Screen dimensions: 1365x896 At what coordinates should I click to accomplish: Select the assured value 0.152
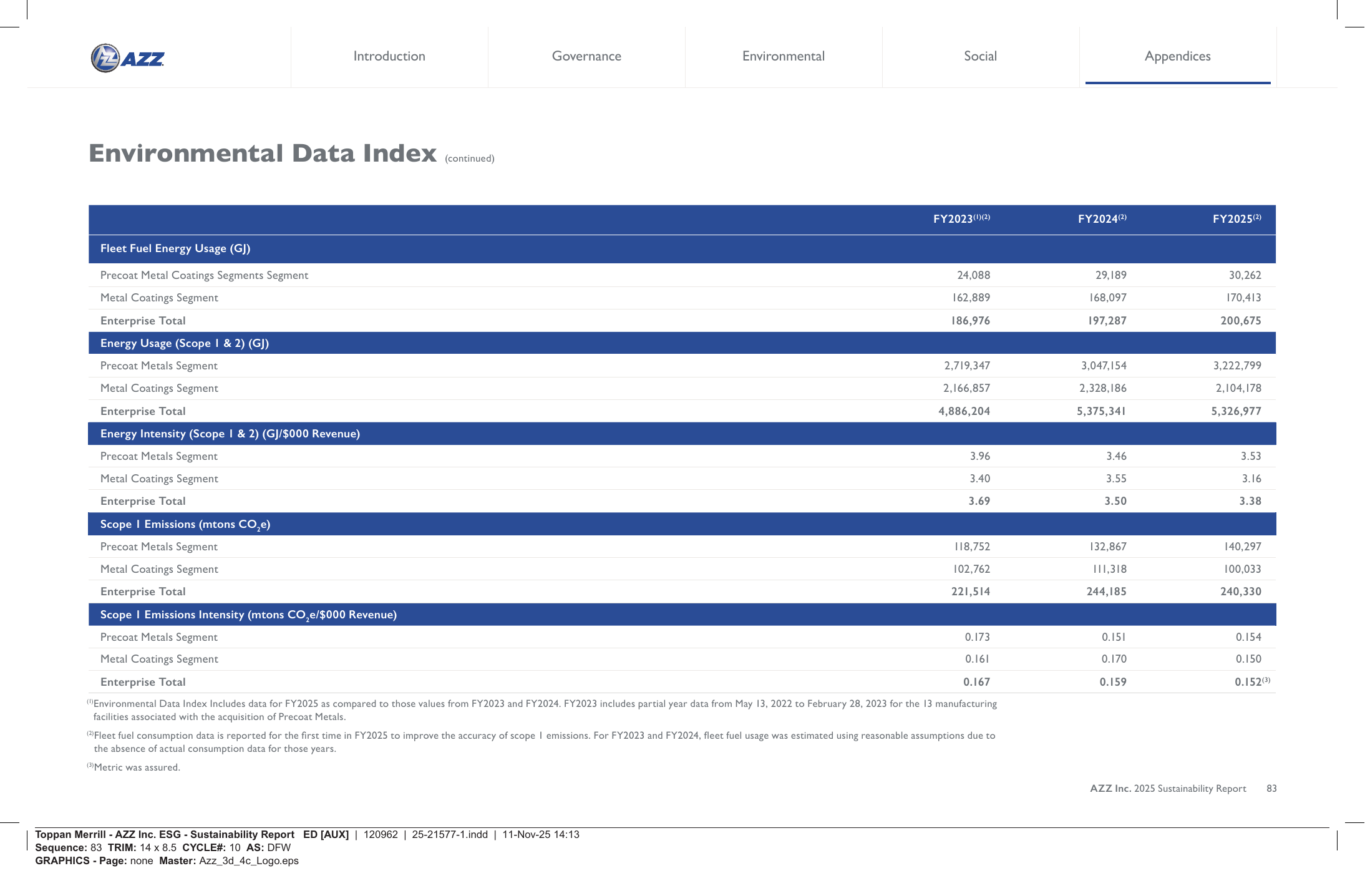[x=1252, y=682]
